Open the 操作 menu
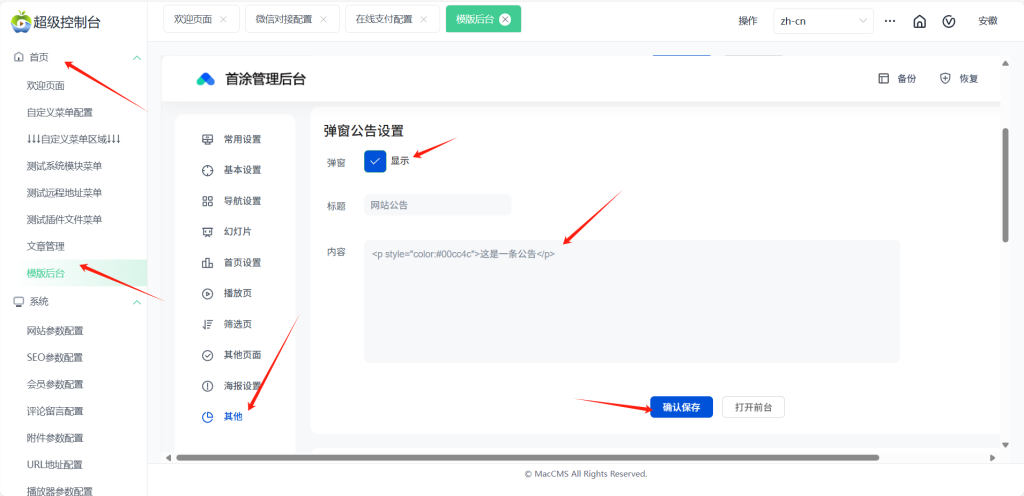 (748, 21)
